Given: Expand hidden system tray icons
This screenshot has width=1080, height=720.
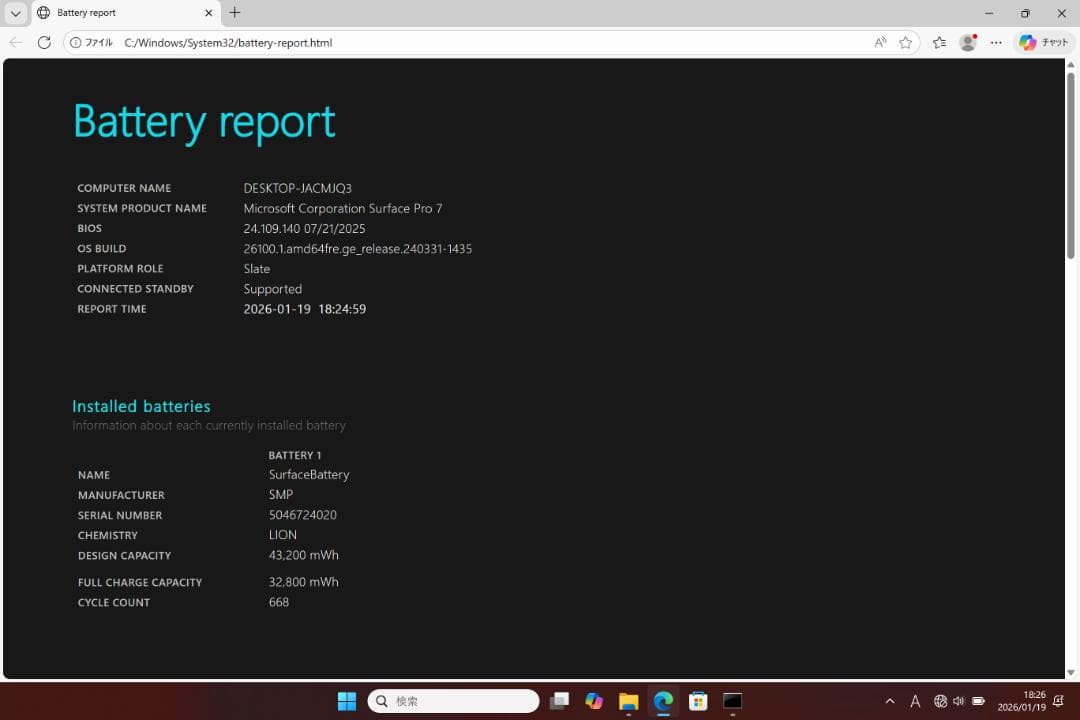Looking at the screenshot, I should (x=889, y=701).
